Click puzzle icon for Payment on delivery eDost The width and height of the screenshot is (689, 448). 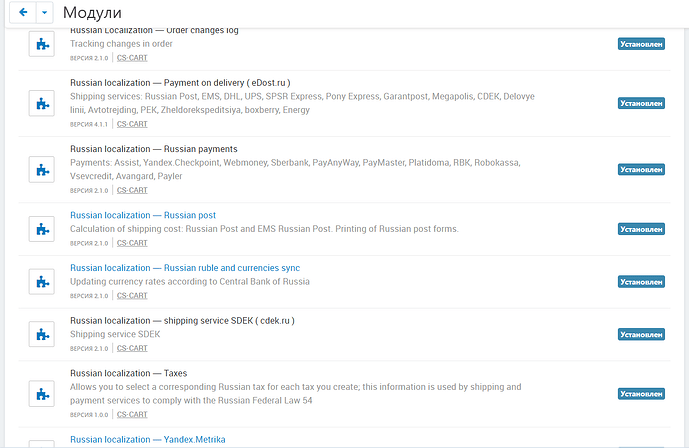[42, 103]
